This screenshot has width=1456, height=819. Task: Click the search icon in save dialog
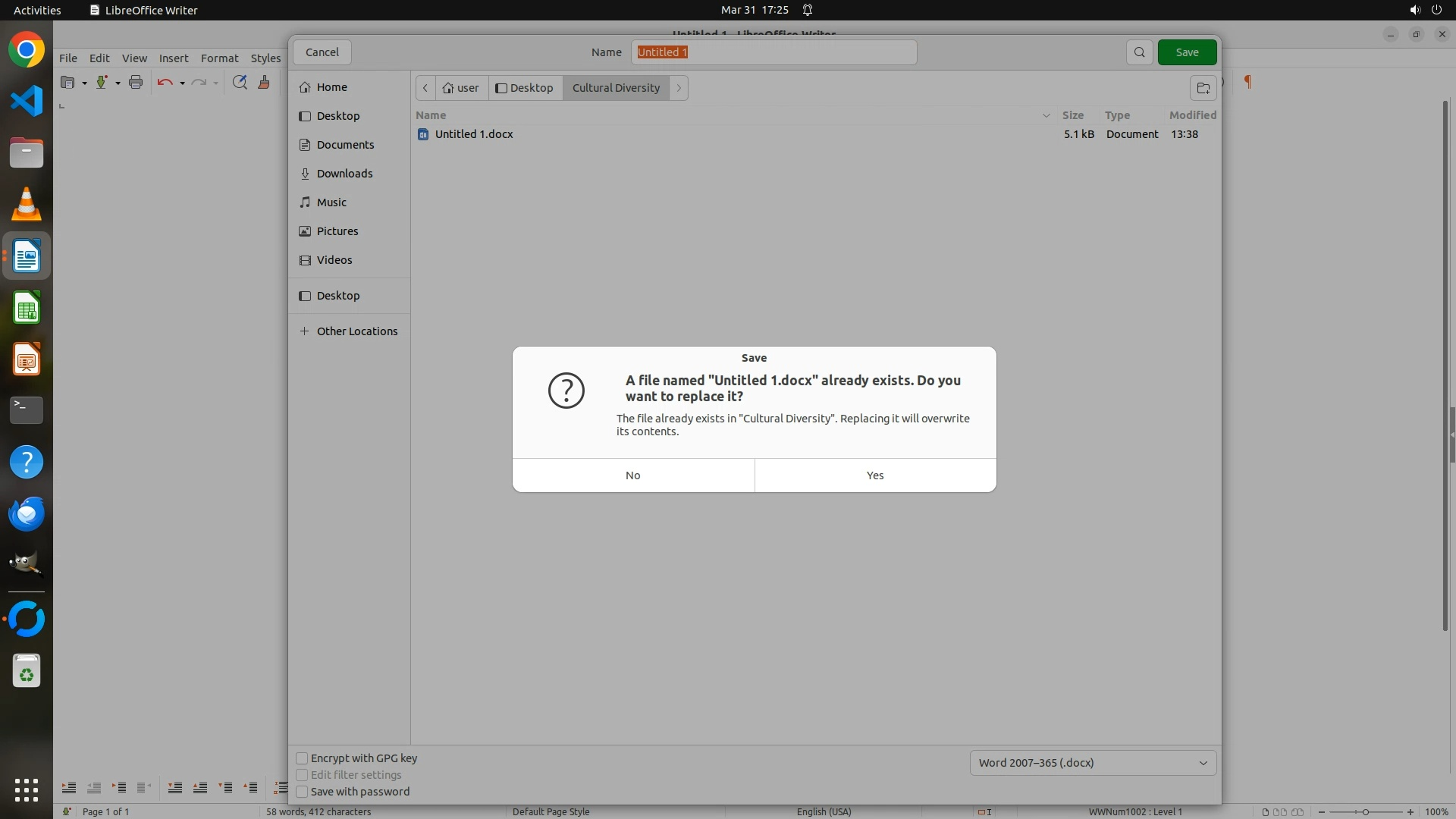(x=1139, y=52)
